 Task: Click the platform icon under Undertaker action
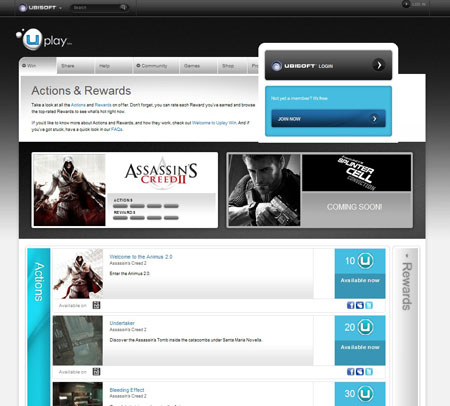tap(96, 371)
